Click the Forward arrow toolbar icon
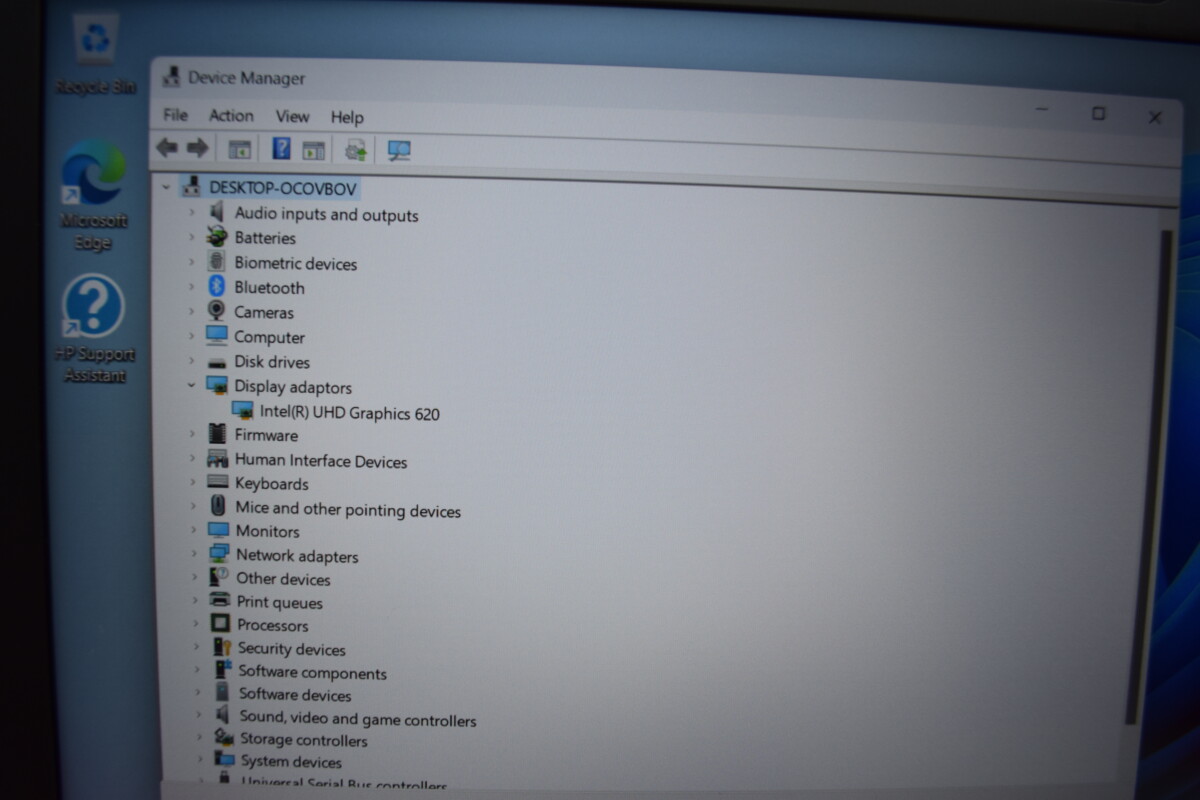1200x800 pixels. [x=198, y=148]
